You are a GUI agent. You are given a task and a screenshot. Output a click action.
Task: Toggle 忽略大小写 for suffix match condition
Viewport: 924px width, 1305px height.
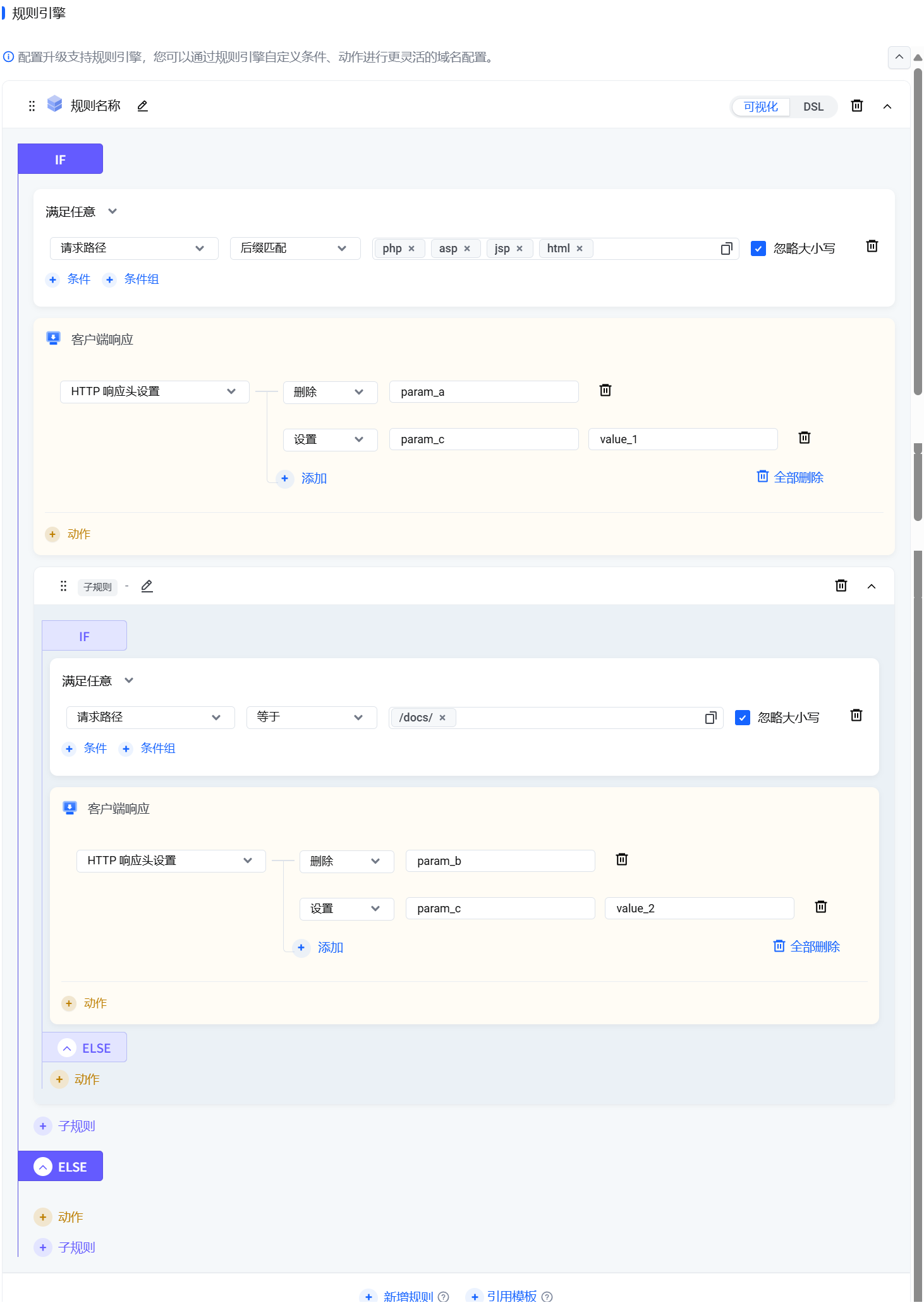point(758,248)
